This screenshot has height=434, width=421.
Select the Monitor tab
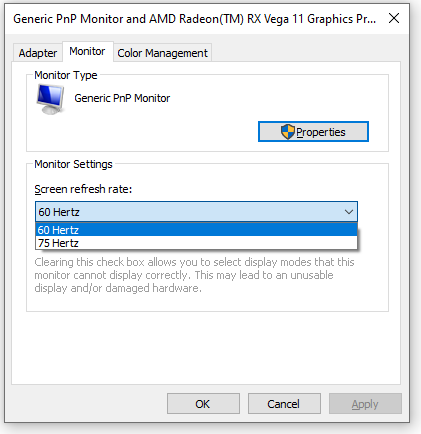click(x=87, y=51)
